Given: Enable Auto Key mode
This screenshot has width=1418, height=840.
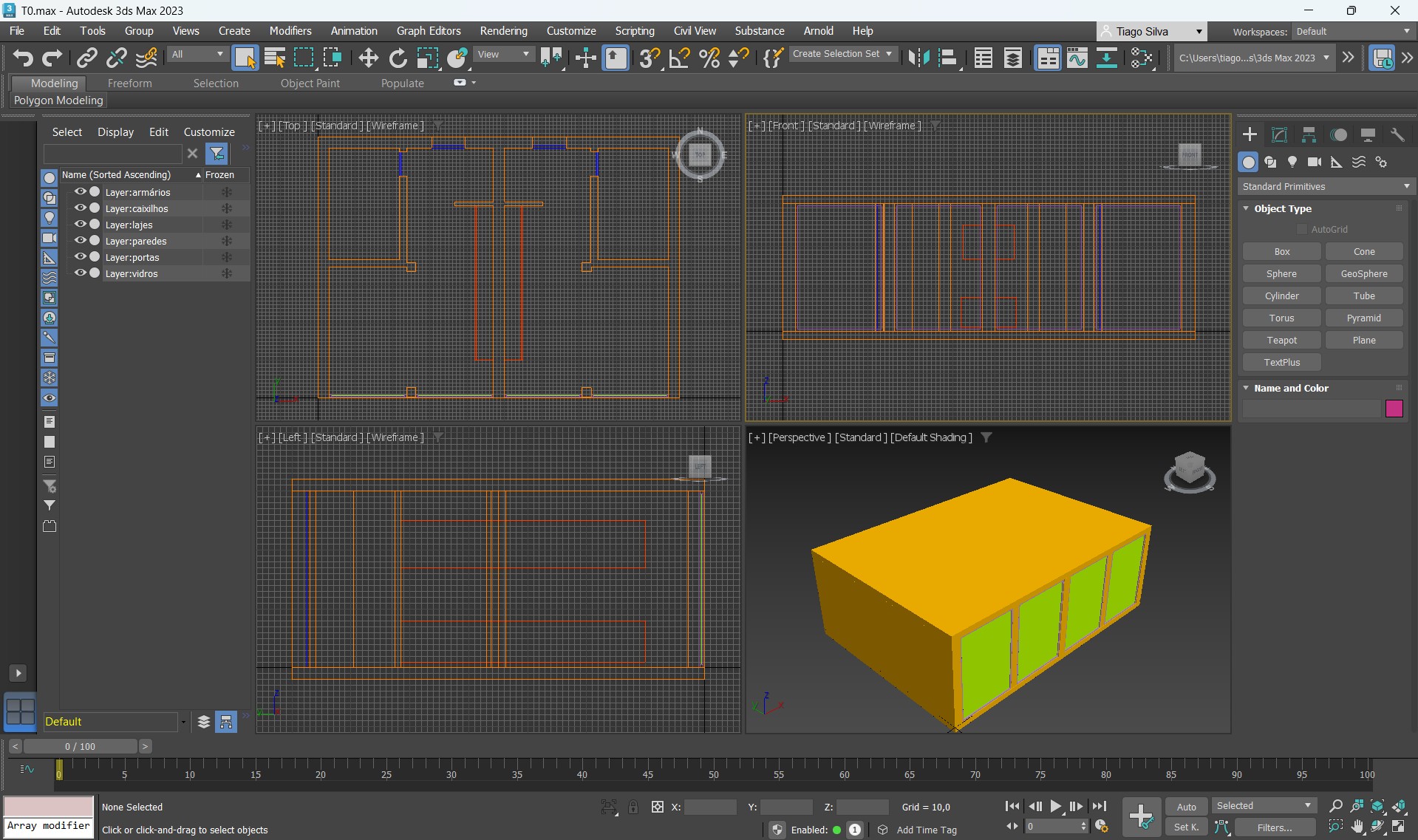Looking at the screenshot, I should 1186,807.
